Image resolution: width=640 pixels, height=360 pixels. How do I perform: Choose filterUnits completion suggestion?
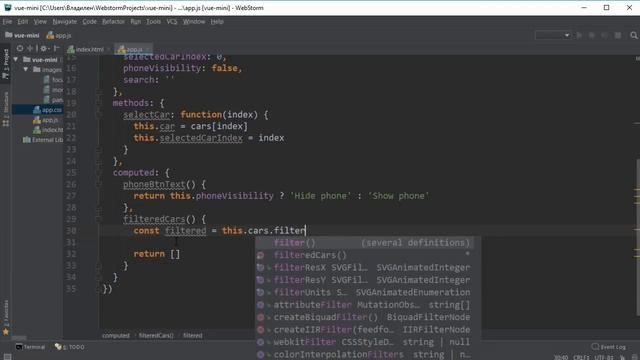pos(364,292)
